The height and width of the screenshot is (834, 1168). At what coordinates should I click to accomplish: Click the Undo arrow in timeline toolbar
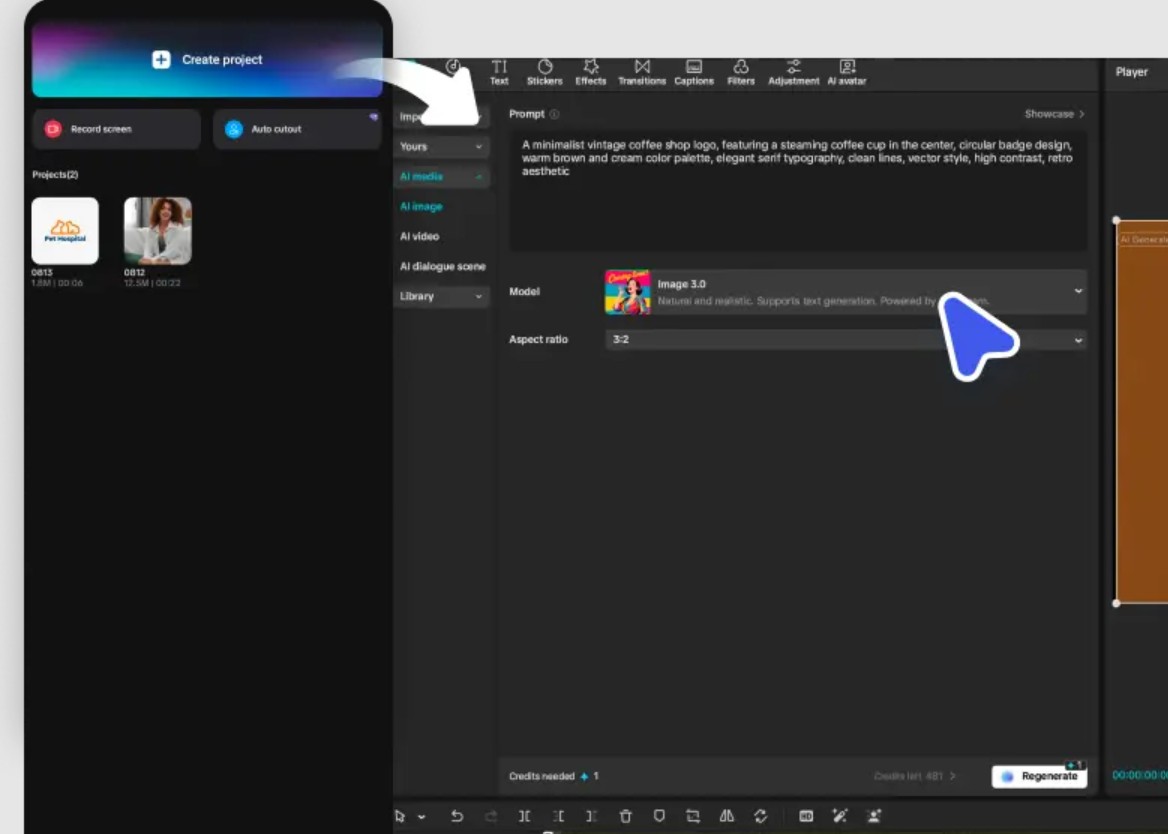pyautogui.click(x=457, y=816)
